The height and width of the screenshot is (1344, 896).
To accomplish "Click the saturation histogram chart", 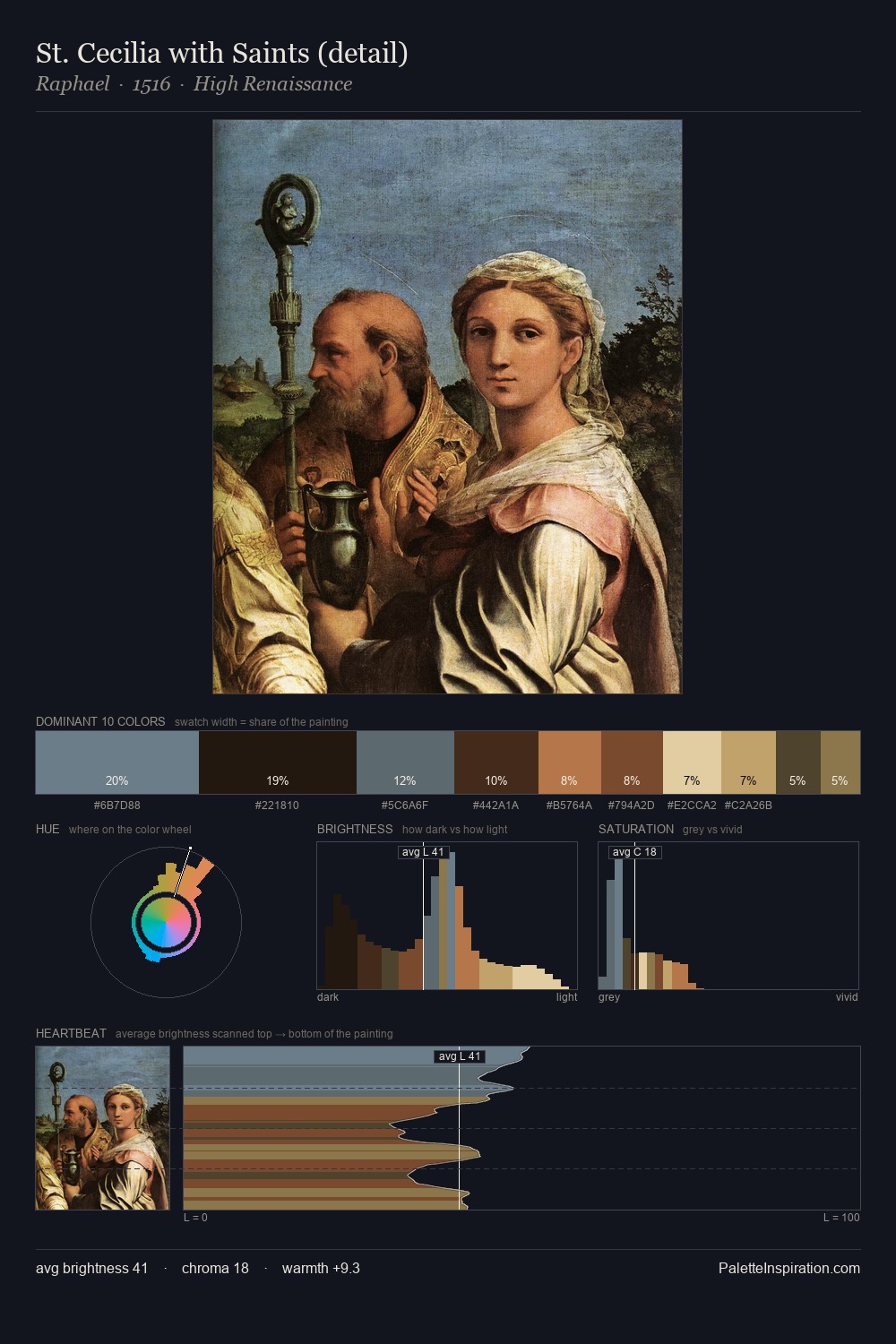I will [728, 916].
